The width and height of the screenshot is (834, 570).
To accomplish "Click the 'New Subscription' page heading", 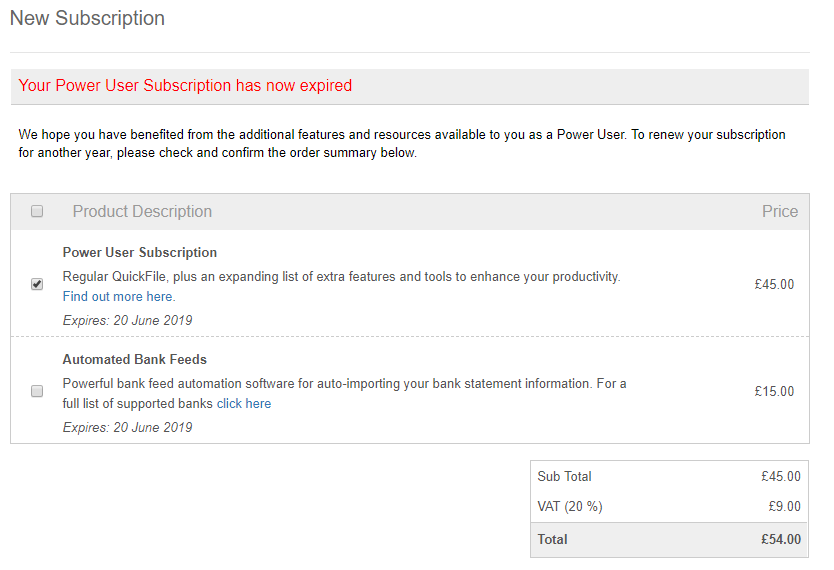I will coord(87,18).
